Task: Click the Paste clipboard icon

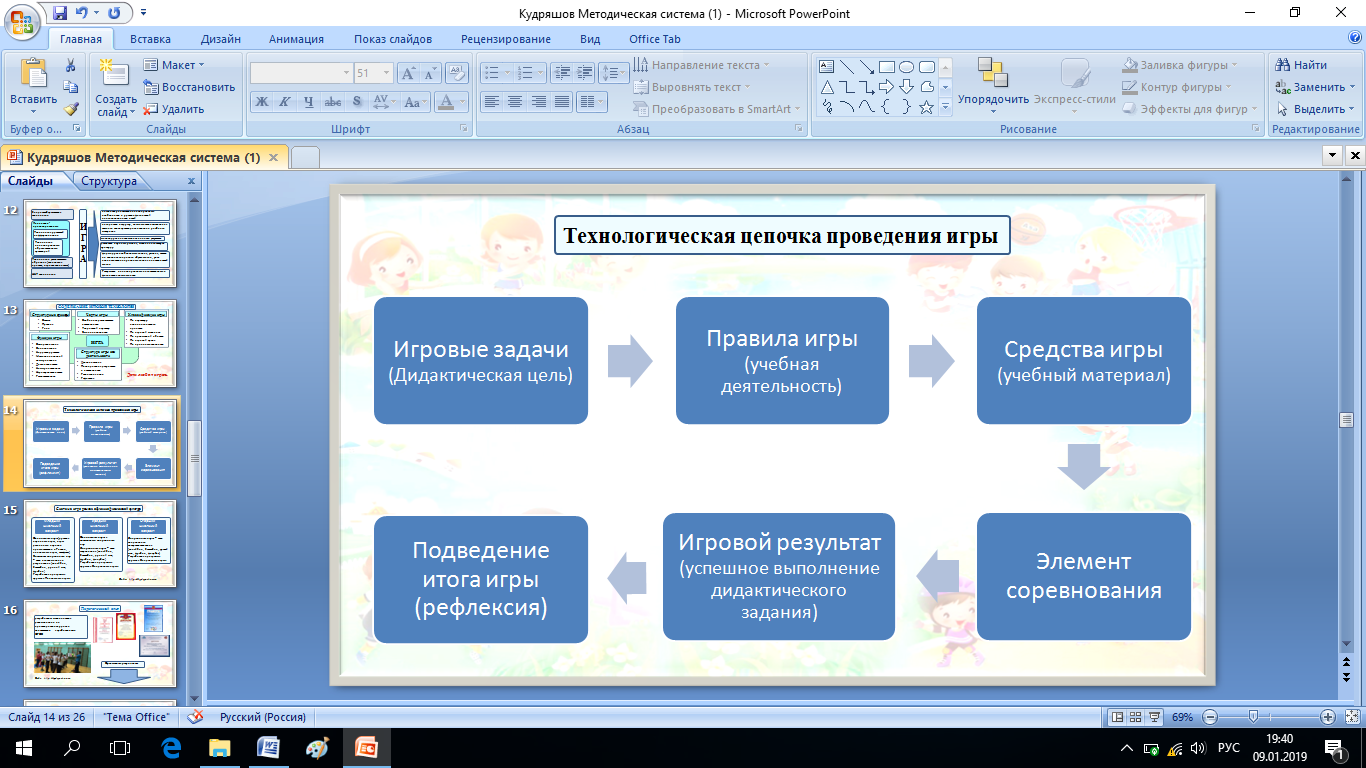Action: click(33, 73)
